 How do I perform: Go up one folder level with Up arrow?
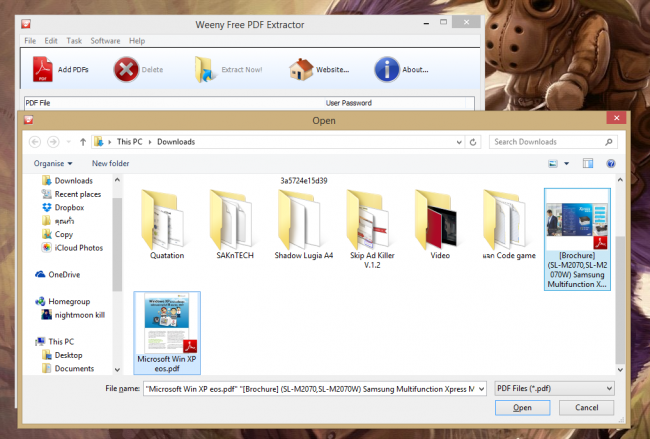click(x=83, y=142)
